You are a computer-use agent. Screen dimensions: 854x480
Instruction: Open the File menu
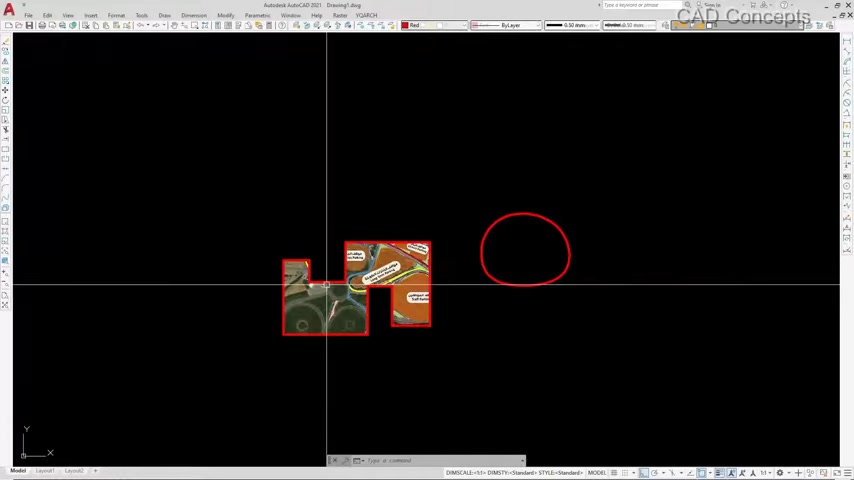point(28,15)
